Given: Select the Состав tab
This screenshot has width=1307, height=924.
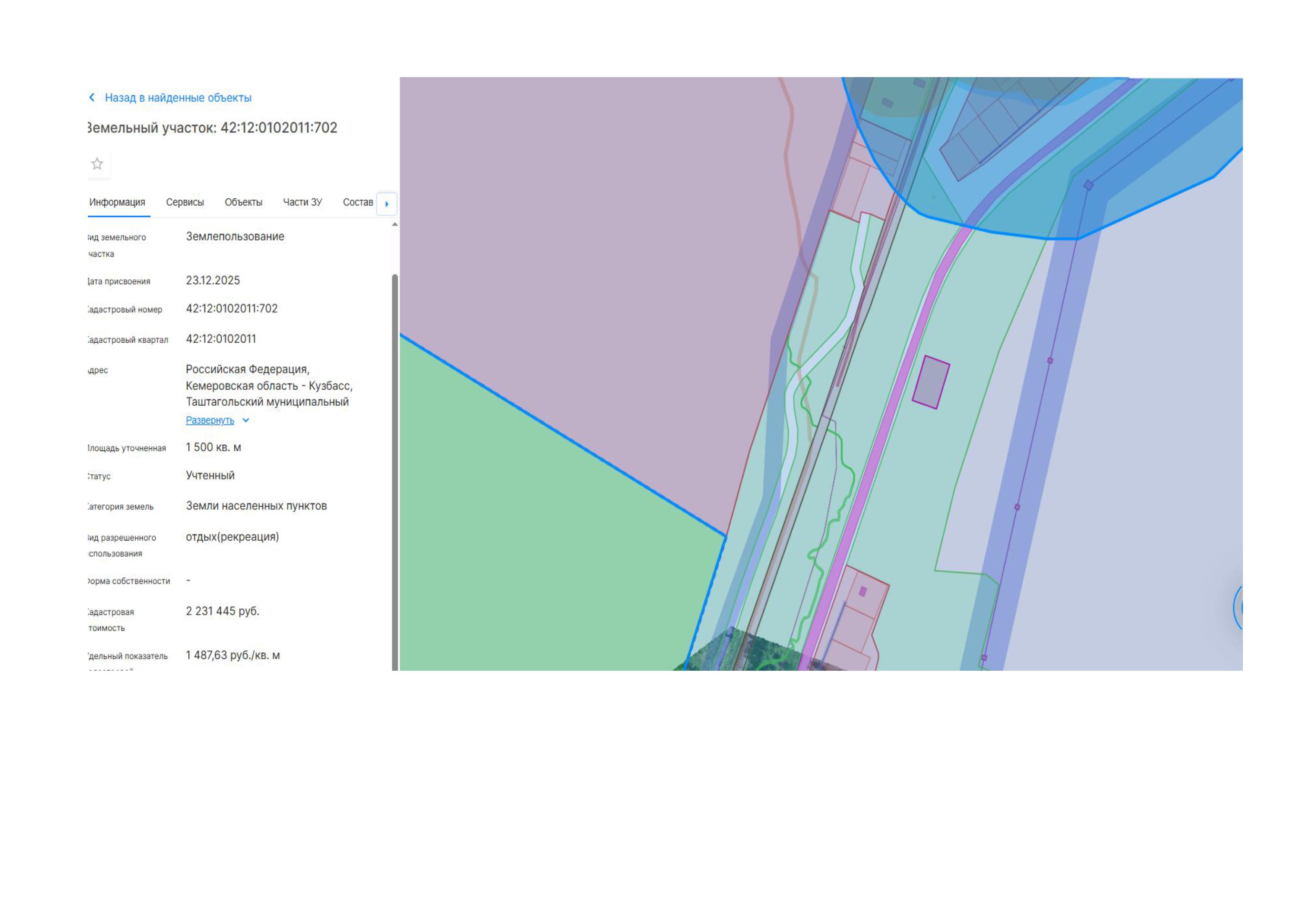Looking at the screenshot, I should 358,202.
